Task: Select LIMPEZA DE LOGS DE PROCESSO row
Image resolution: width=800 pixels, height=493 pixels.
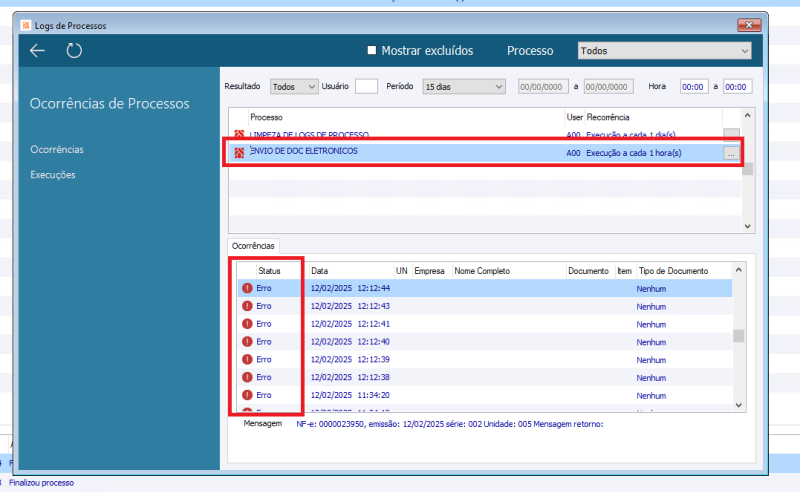Action: [484, 135]
